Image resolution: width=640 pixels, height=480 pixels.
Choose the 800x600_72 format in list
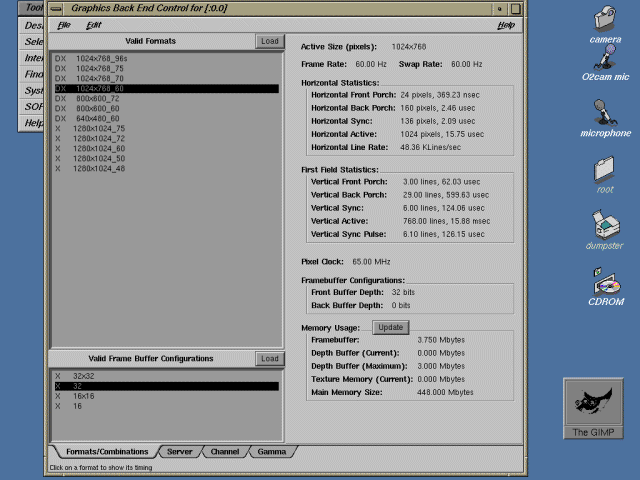point(98,99)
